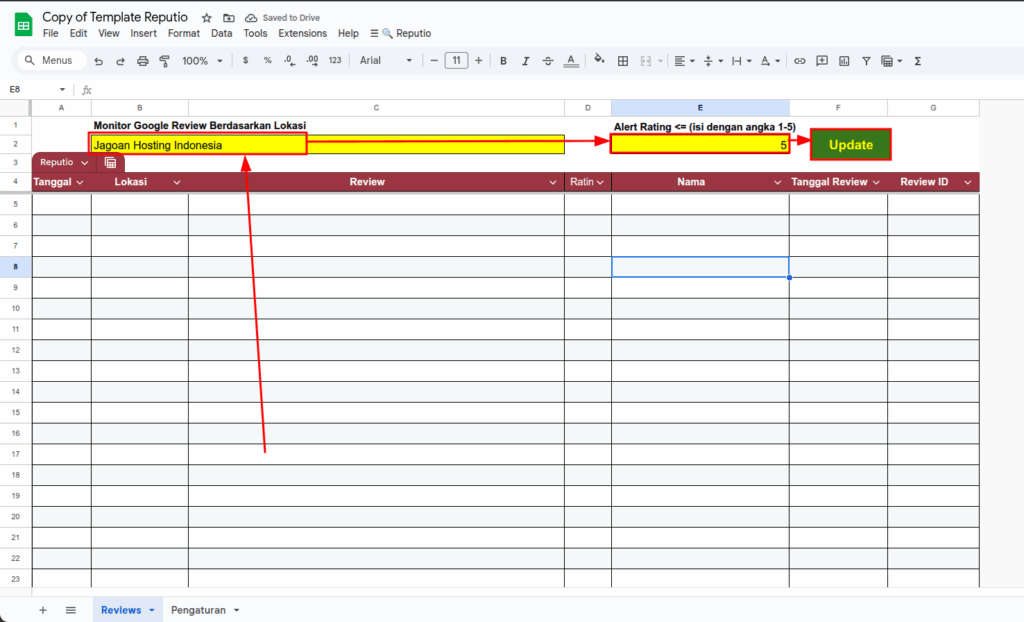Open the Arial font dropdown

click(385, 61)
